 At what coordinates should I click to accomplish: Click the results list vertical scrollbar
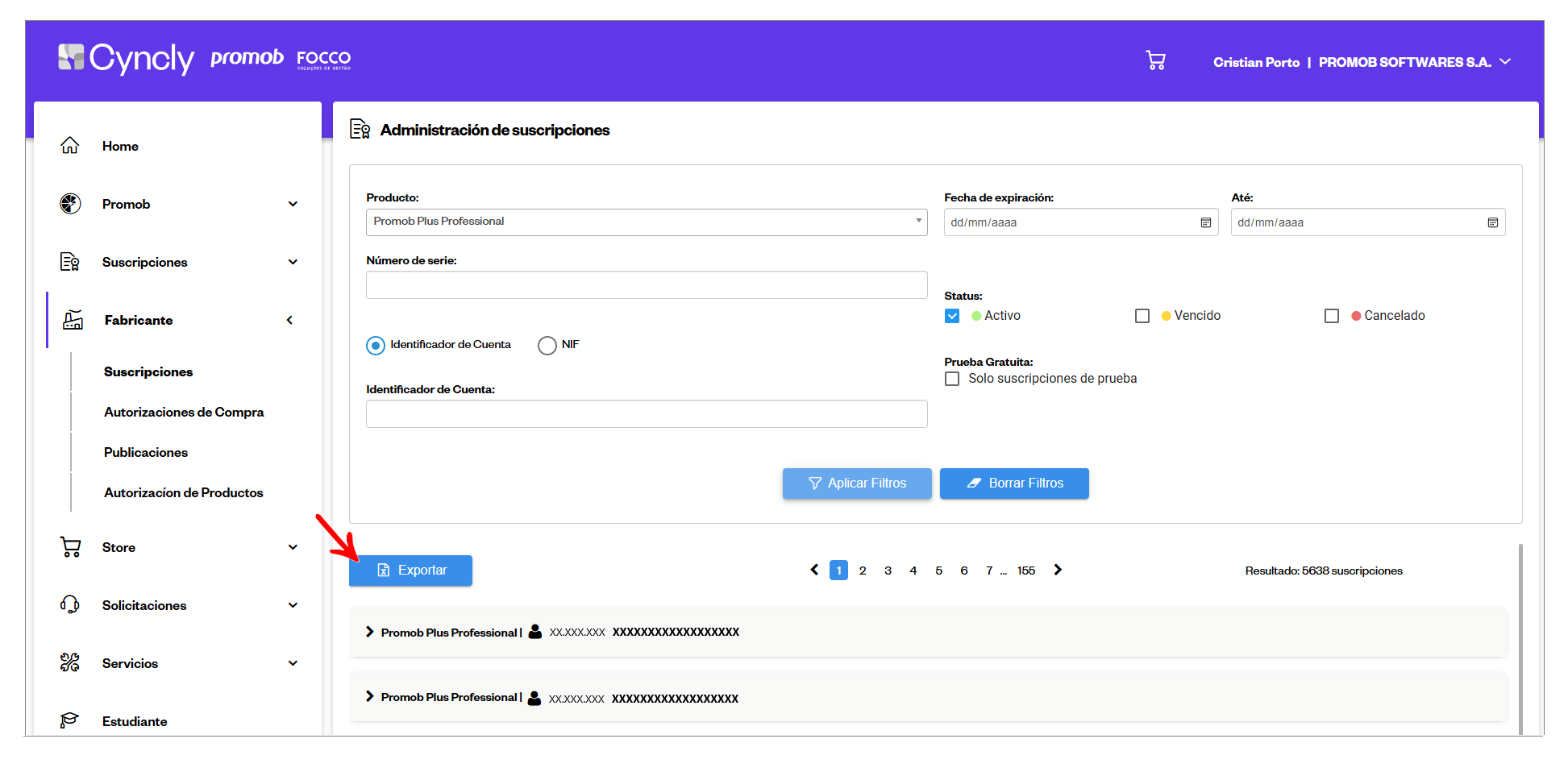[x=1520, y=639]
